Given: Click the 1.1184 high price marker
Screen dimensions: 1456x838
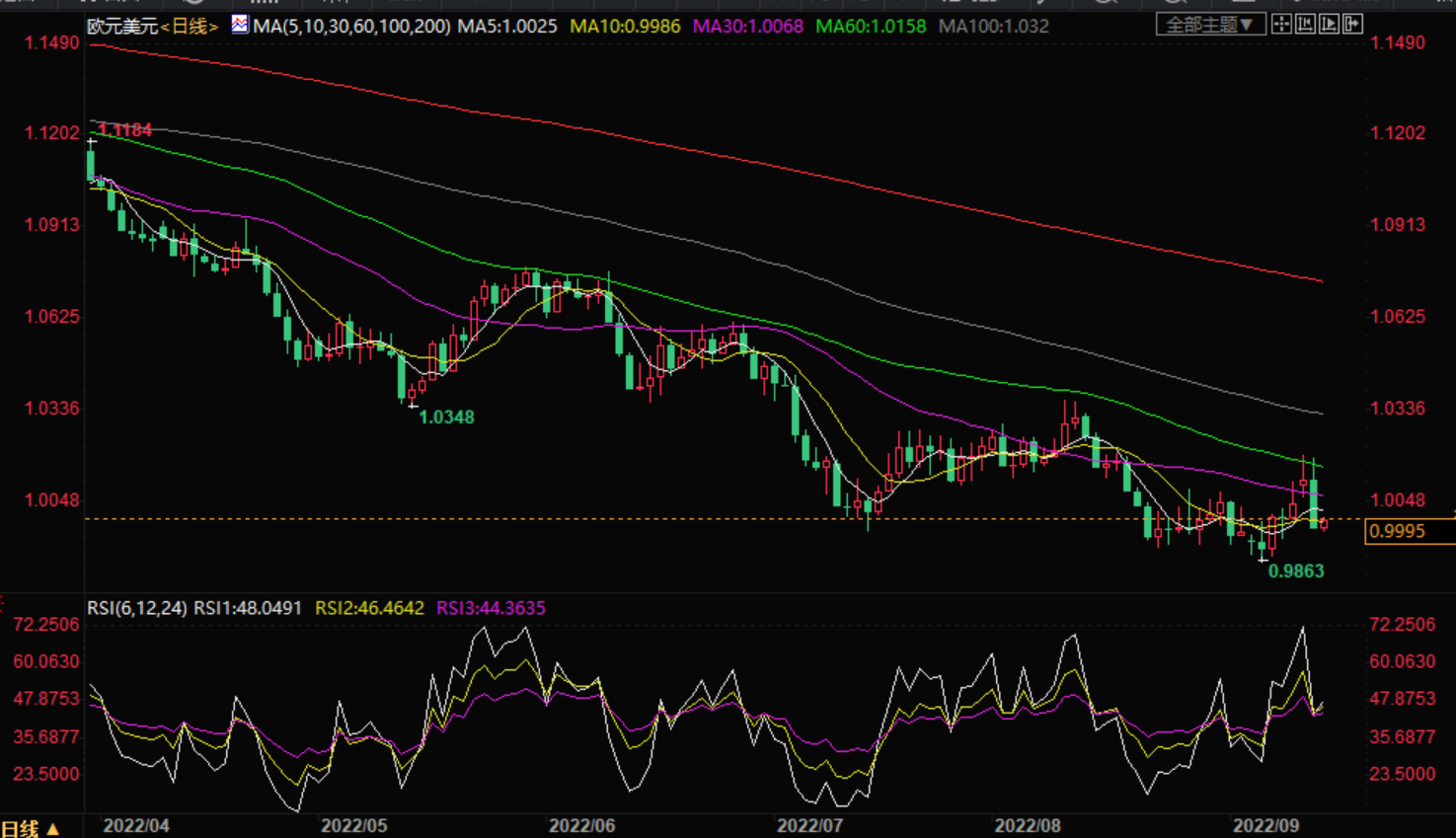Looking at the screenshot, I should pyautogui.click(x=125, y=130).
